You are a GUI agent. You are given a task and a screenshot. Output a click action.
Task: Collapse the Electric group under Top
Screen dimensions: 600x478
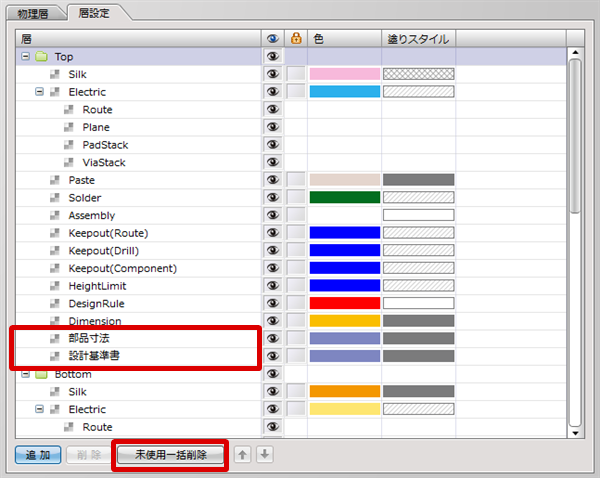[x=40, y=92]
